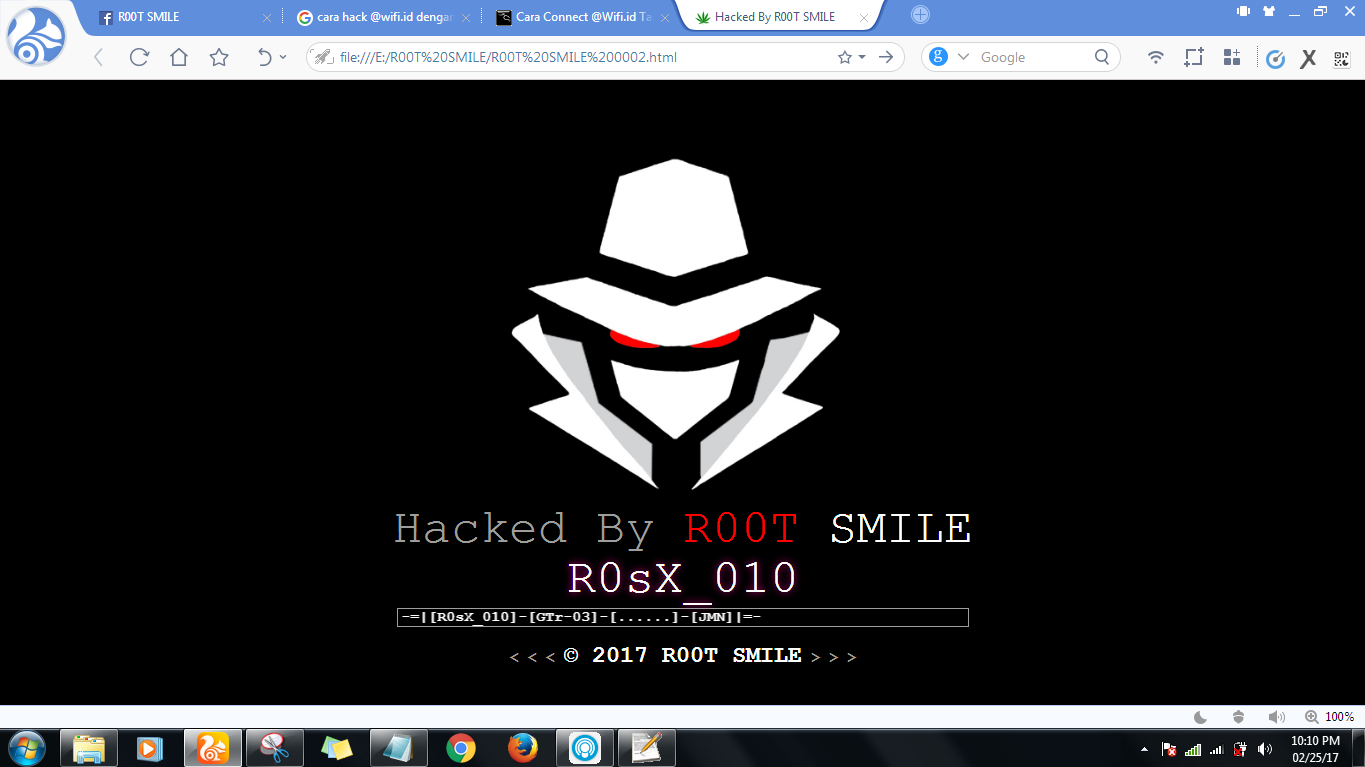The width and height of the screenshot is (1365, 767).
Task: Open the QR code scanner icon
Action: tap(1341, 57)
